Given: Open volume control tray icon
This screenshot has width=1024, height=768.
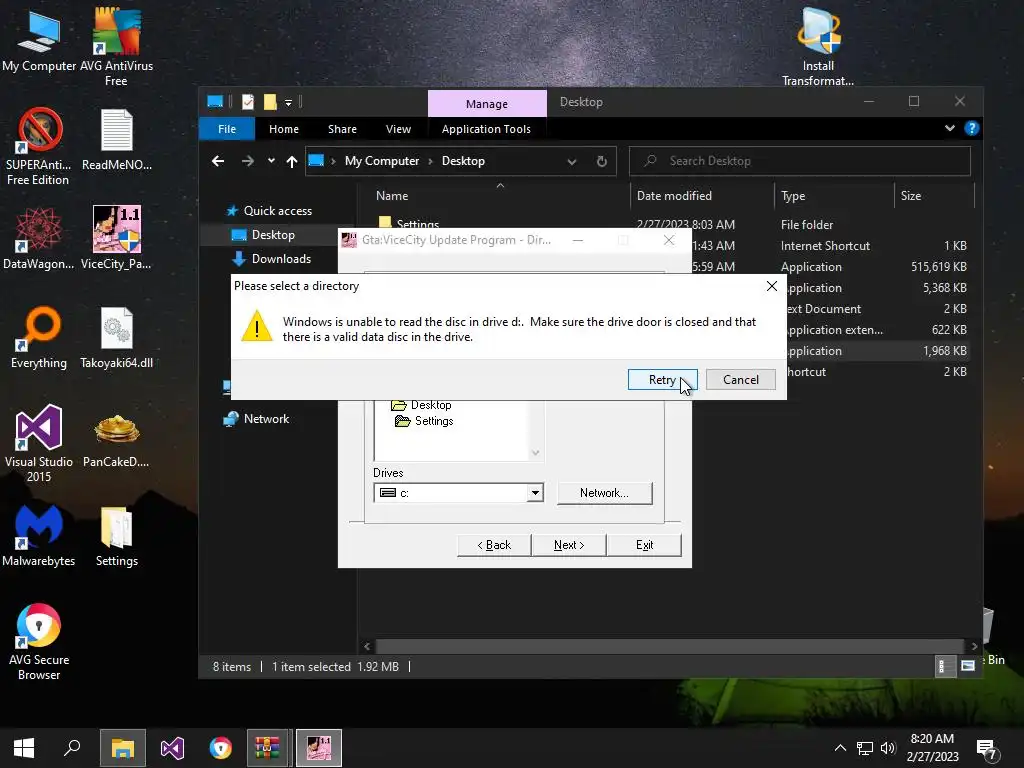Looking at the screenshot, I should click(x=888, y=748).
